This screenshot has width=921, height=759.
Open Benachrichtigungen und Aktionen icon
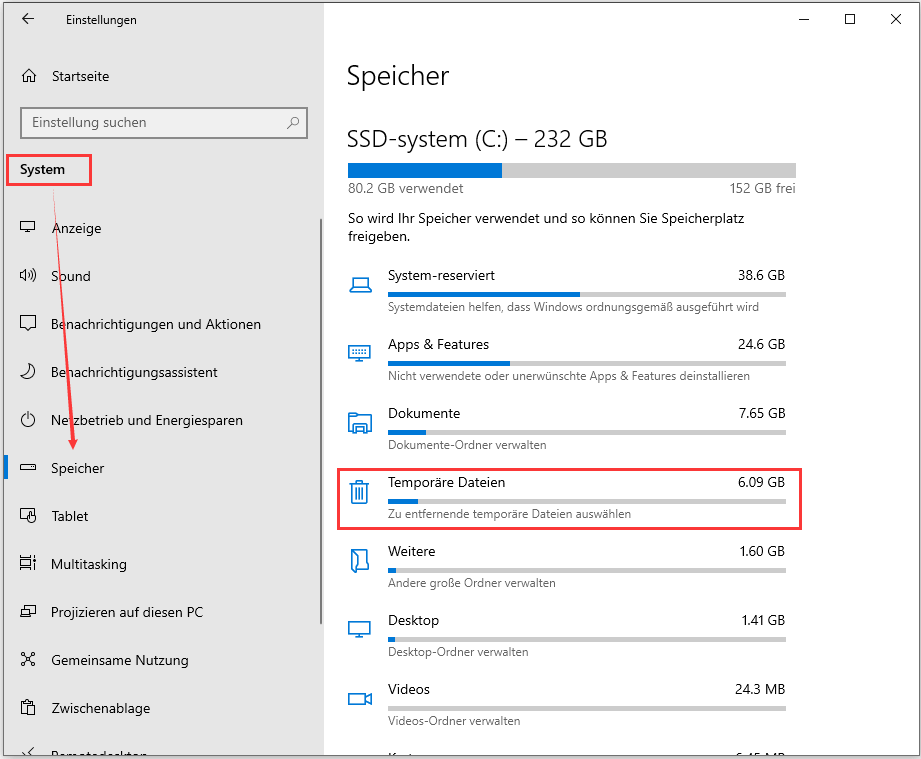(28, 323)
